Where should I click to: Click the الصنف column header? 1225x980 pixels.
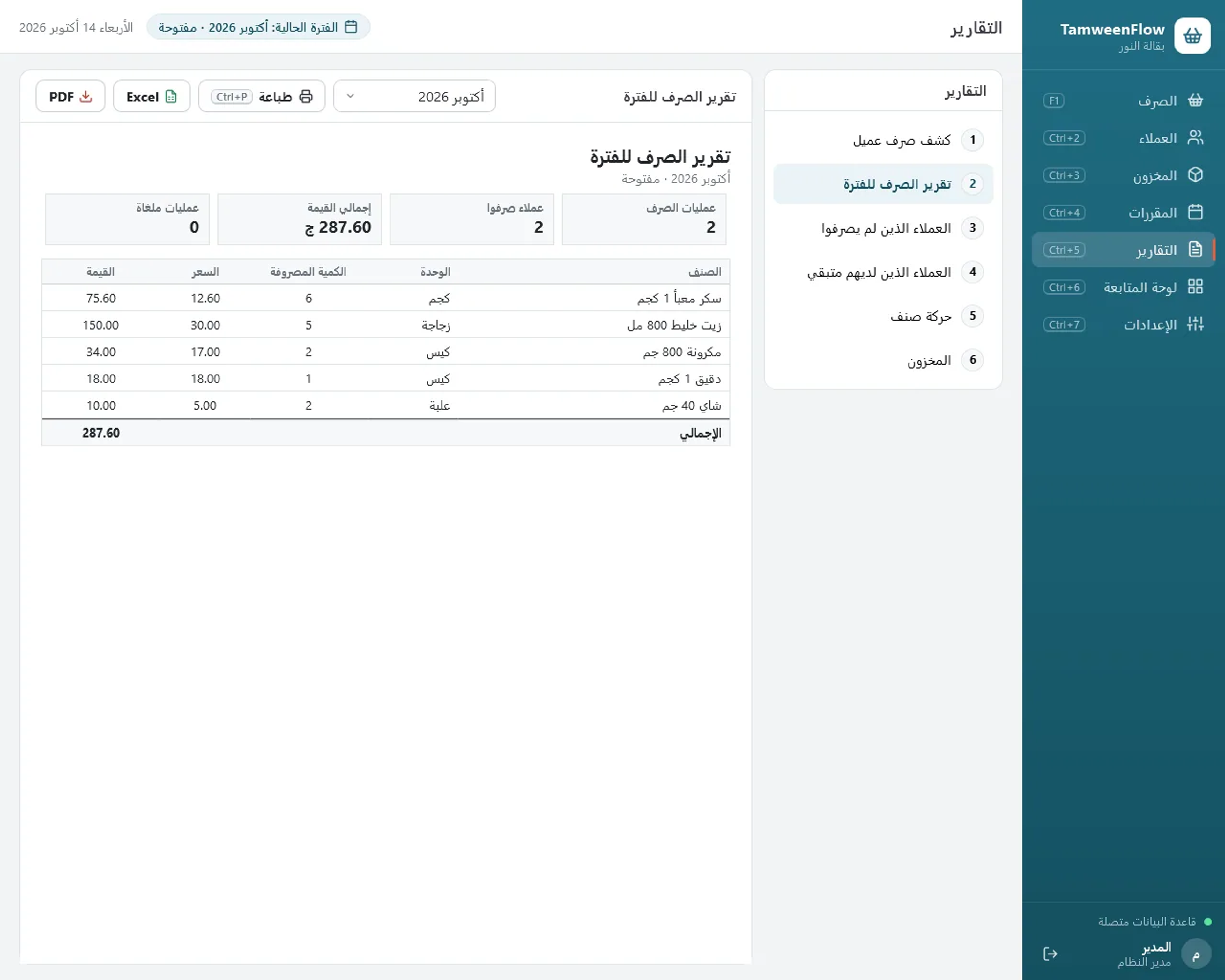coord(705,272)
